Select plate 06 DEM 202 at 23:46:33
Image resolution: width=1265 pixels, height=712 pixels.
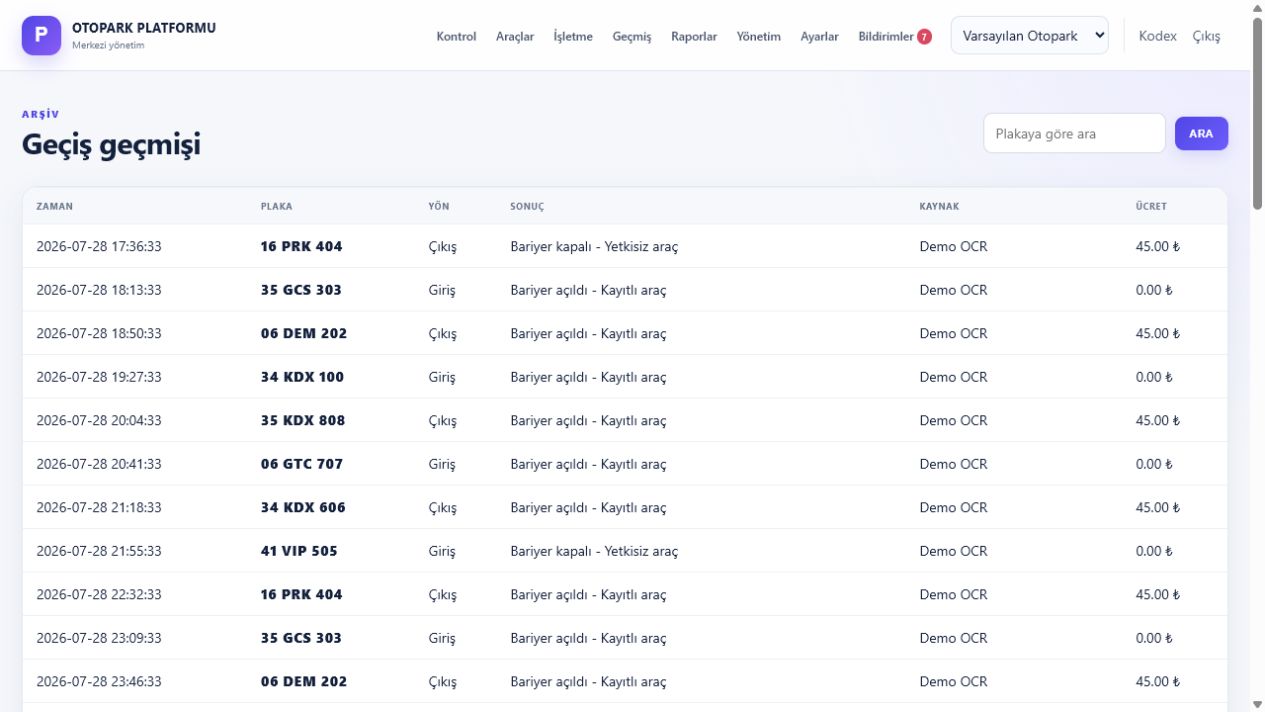coord(304,681)
